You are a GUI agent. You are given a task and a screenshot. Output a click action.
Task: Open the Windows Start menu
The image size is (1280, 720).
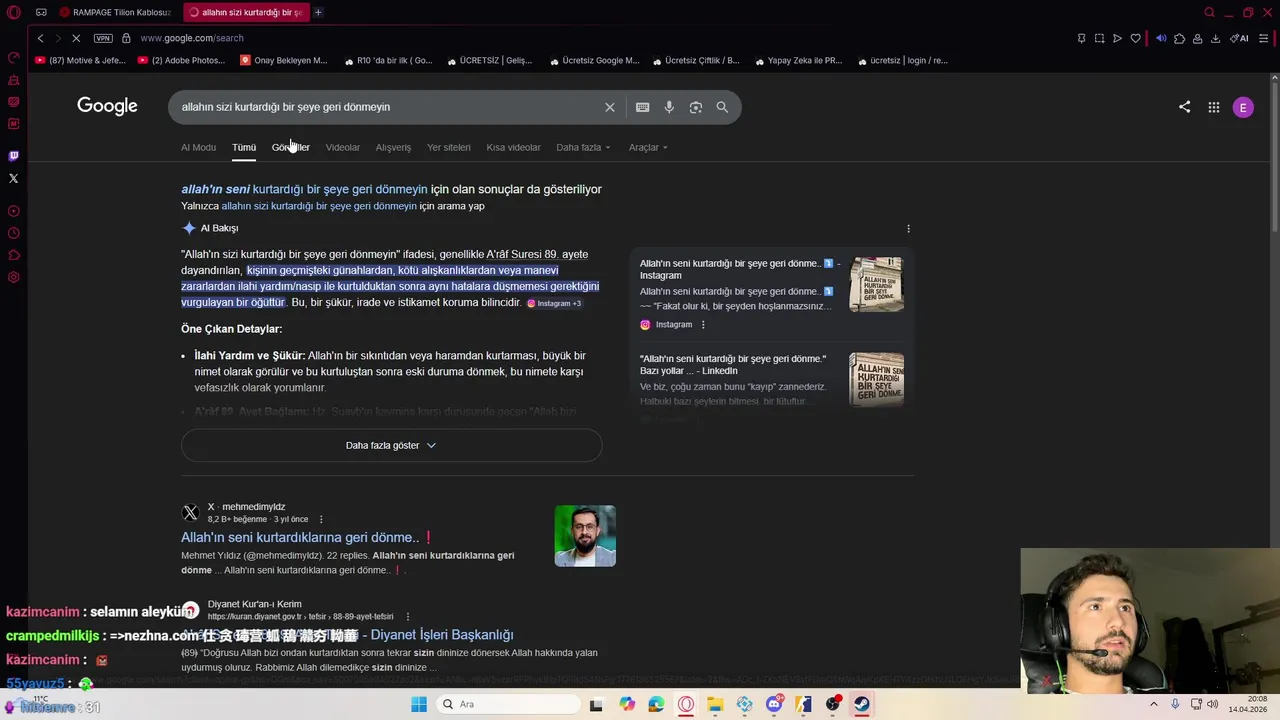419,704
